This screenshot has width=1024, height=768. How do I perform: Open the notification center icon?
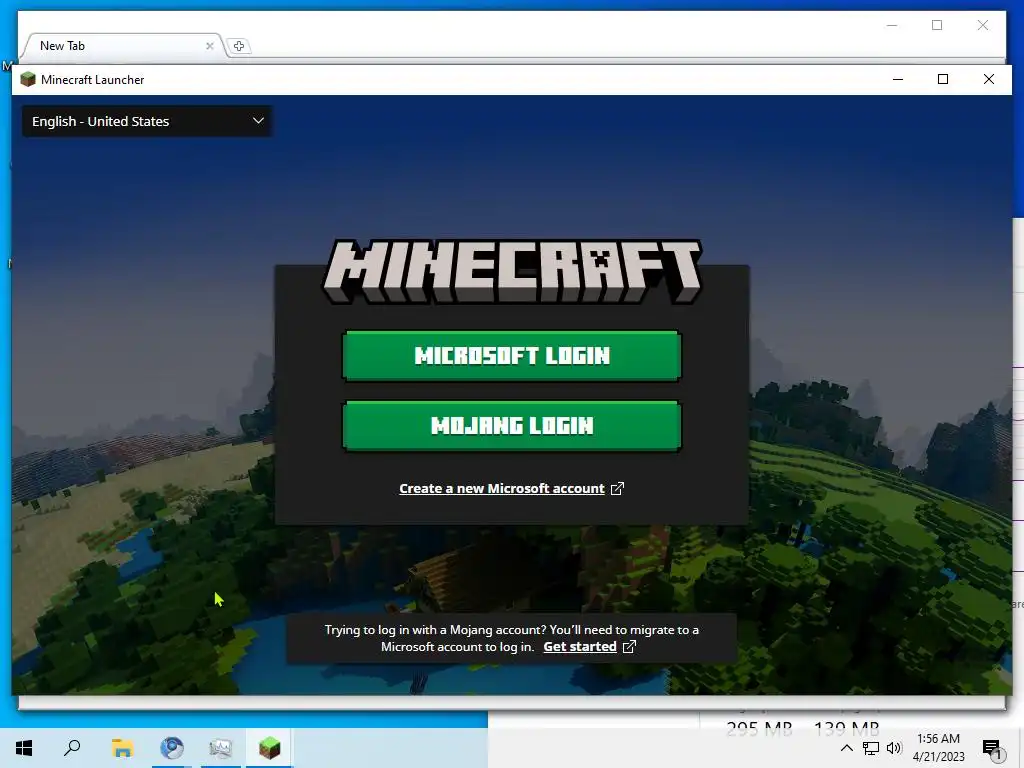[992, 748]
